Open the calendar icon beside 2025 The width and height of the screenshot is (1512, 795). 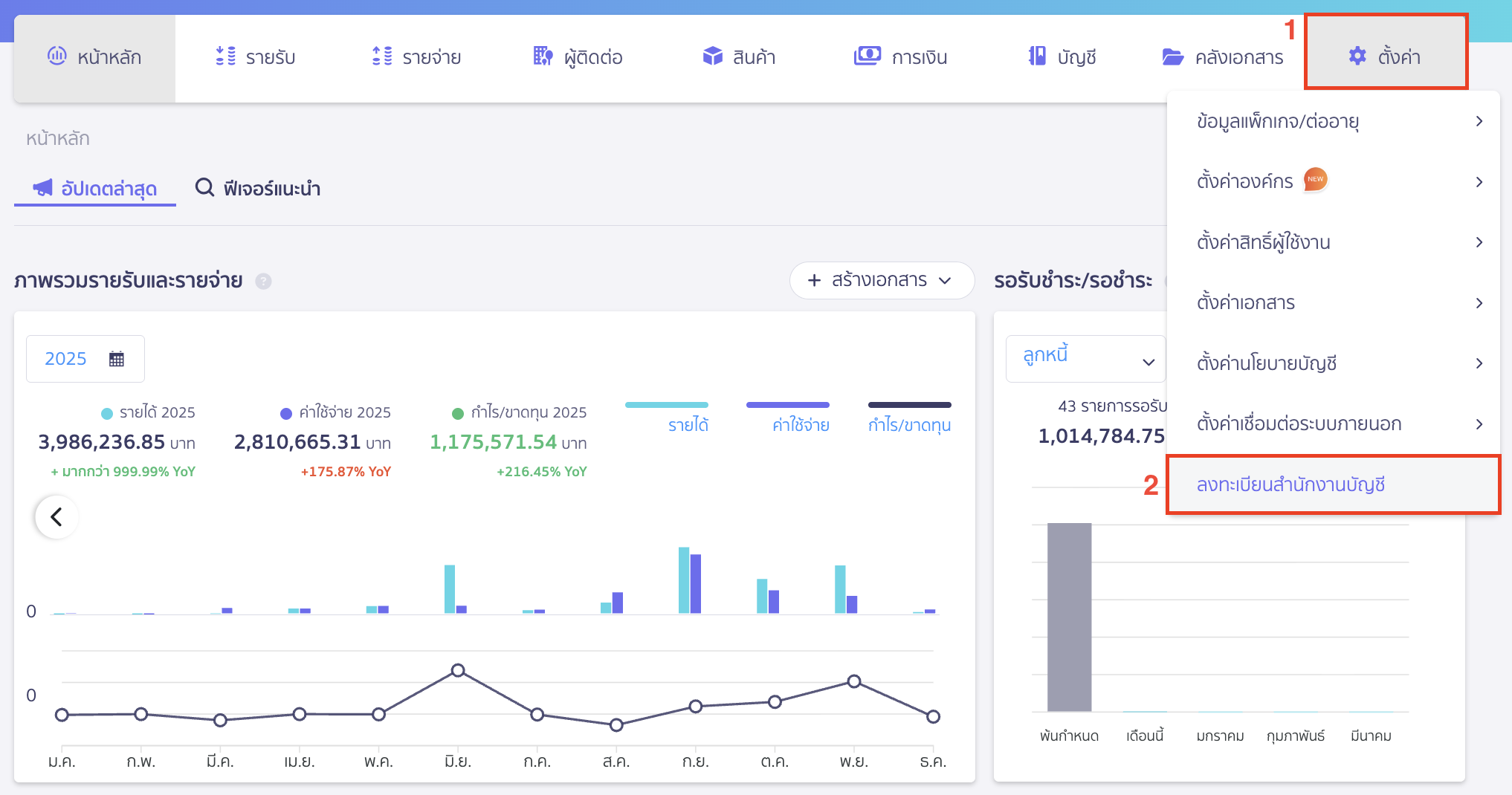click(115, 358)
